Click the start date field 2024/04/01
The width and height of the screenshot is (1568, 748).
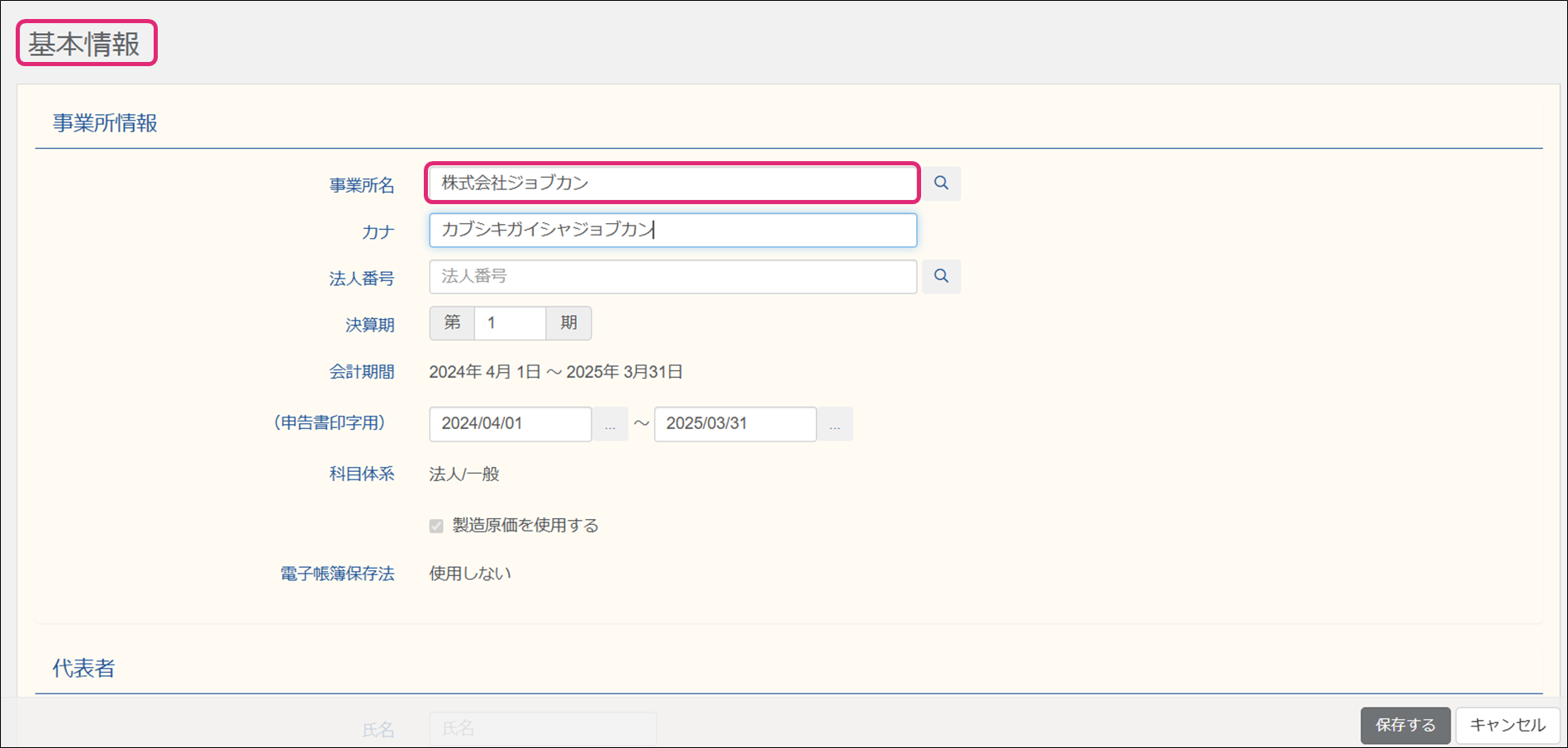coord(510,424)
